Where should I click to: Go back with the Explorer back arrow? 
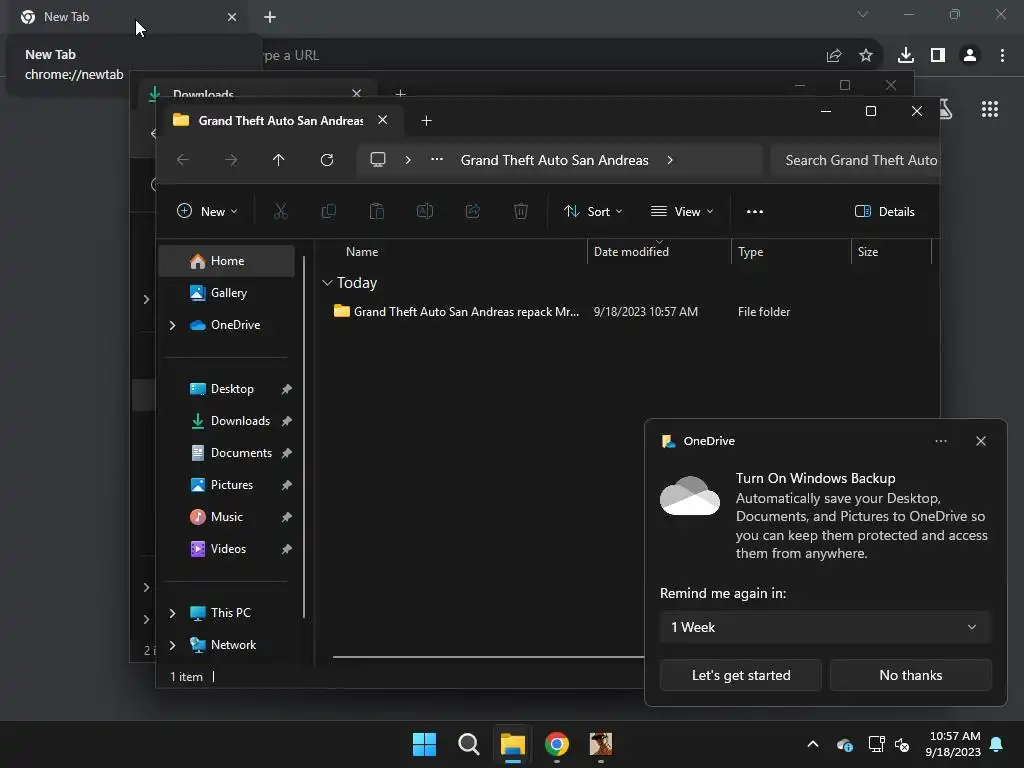(183, 160)
